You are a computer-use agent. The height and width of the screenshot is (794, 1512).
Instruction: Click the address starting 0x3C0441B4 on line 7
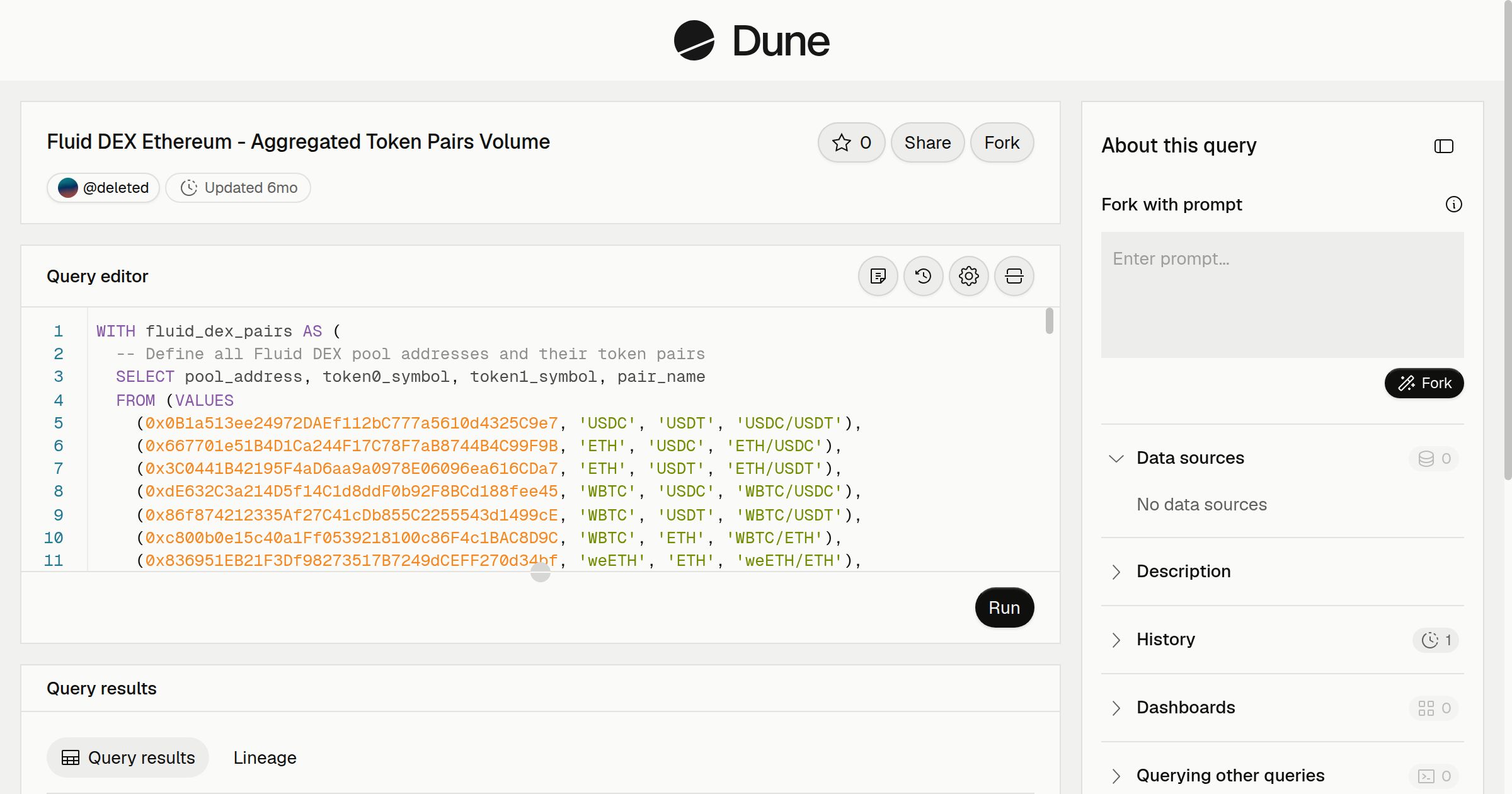coord(352,468)
